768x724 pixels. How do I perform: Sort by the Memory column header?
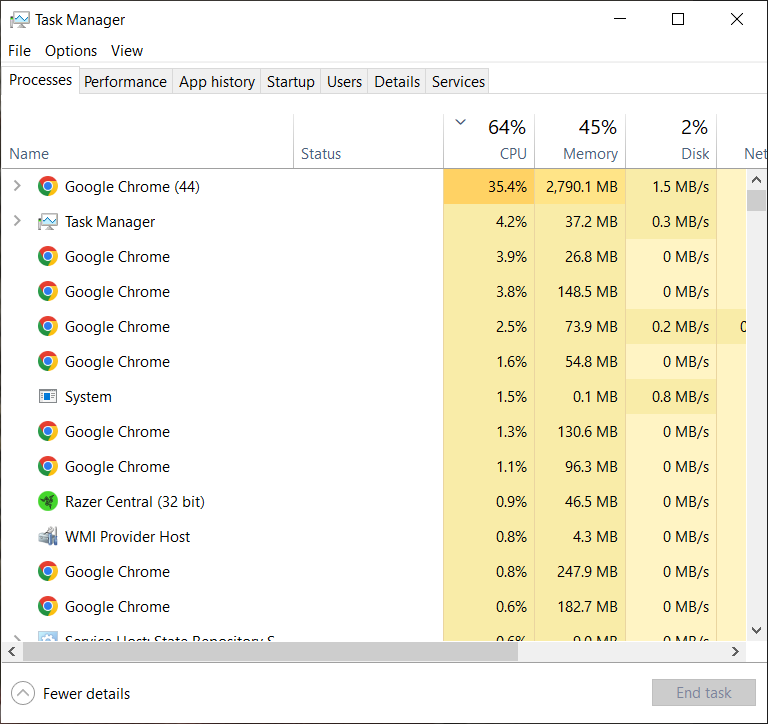click(580, 141)
